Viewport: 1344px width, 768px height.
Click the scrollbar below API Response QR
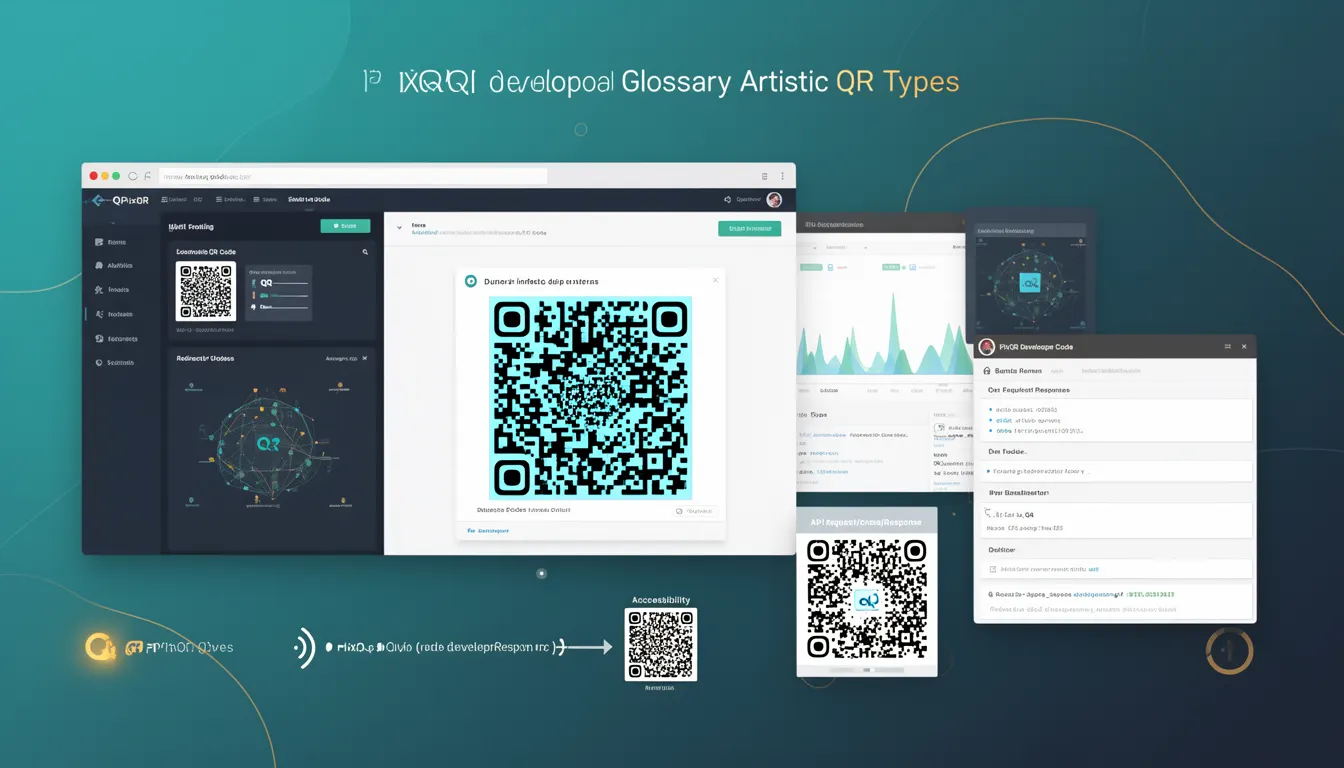point(867,670)
